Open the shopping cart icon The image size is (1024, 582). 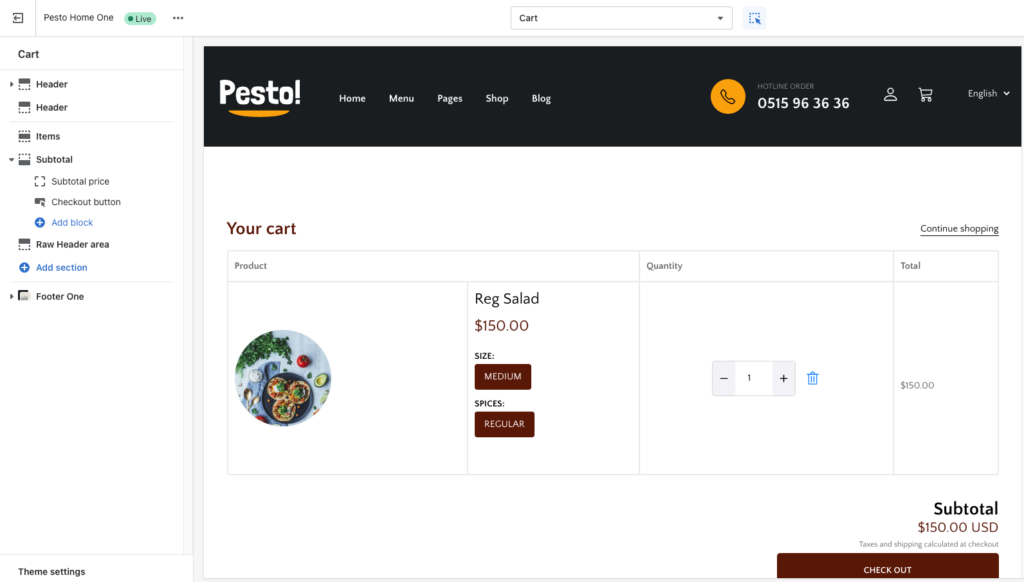point(925,95)
